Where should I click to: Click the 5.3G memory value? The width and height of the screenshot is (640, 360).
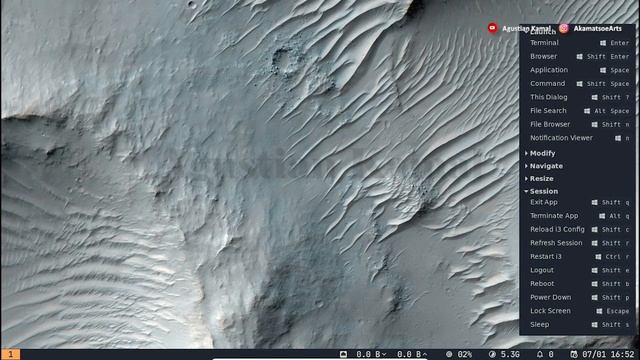pos(510,354)
